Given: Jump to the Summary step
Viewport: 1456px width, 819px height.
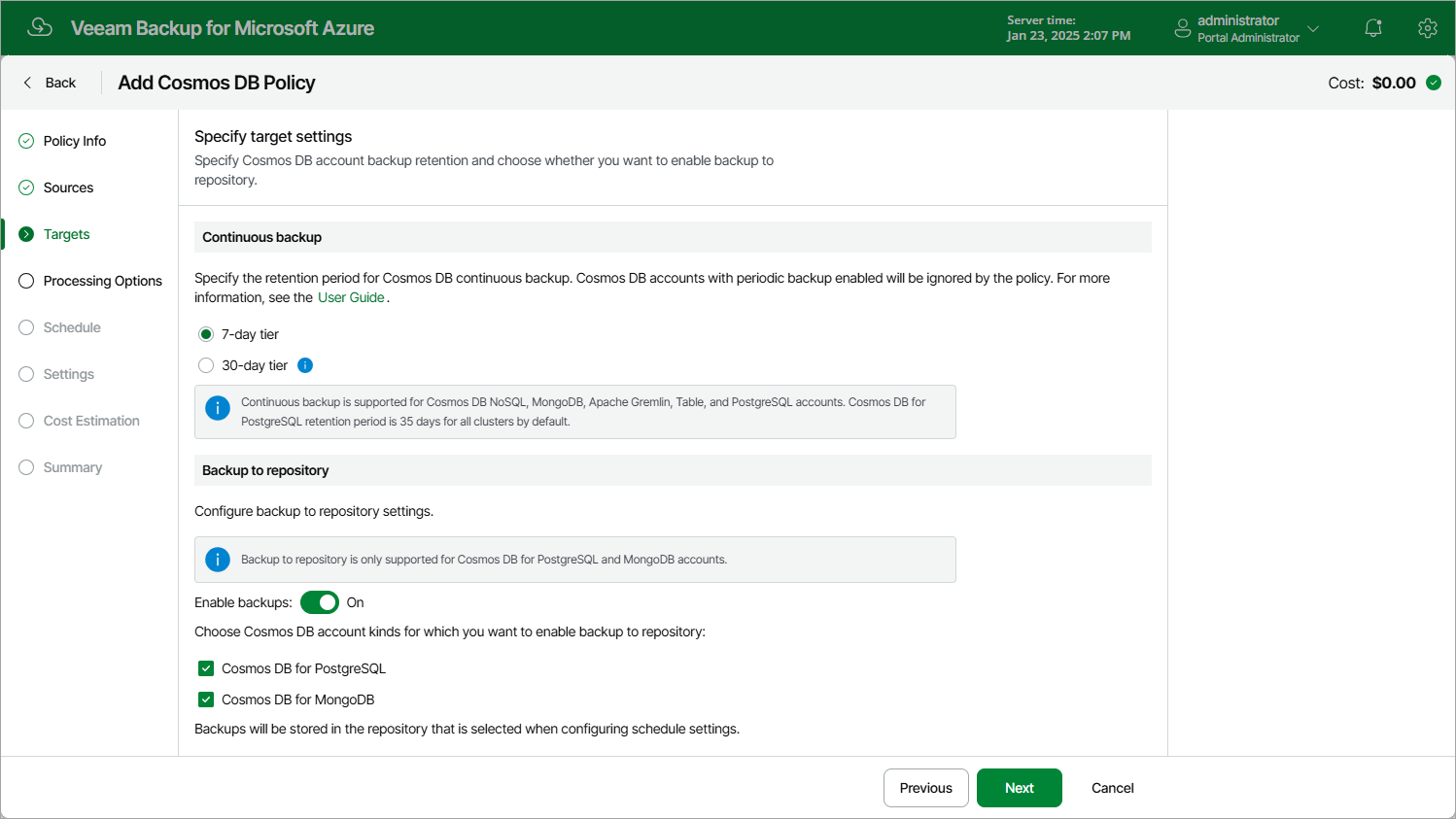Looking at the screenshot, I should (x=73, y=467).
